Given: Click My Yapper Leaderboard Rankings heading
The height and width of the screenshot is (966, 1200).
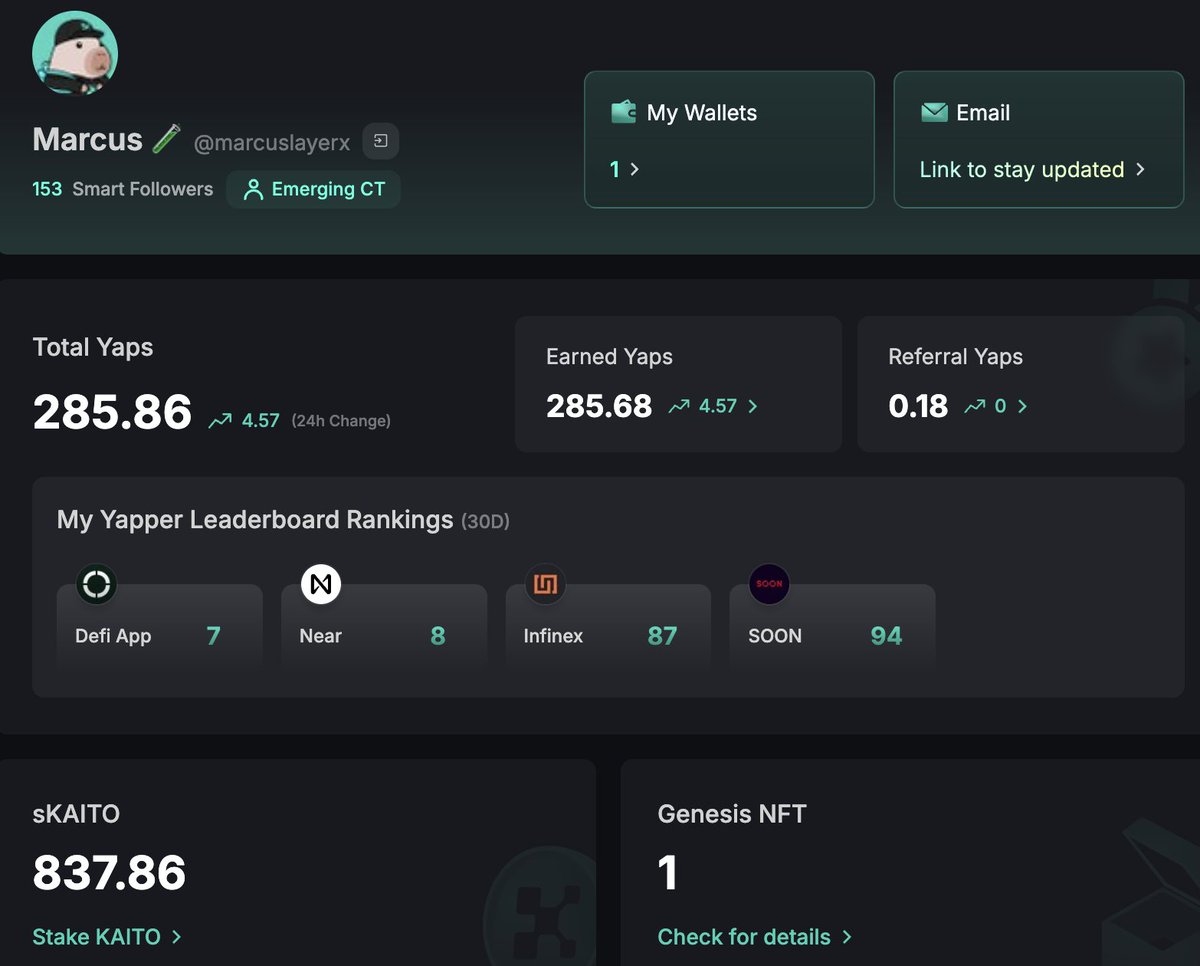Looking at the screenshot, I should [255, 520].
